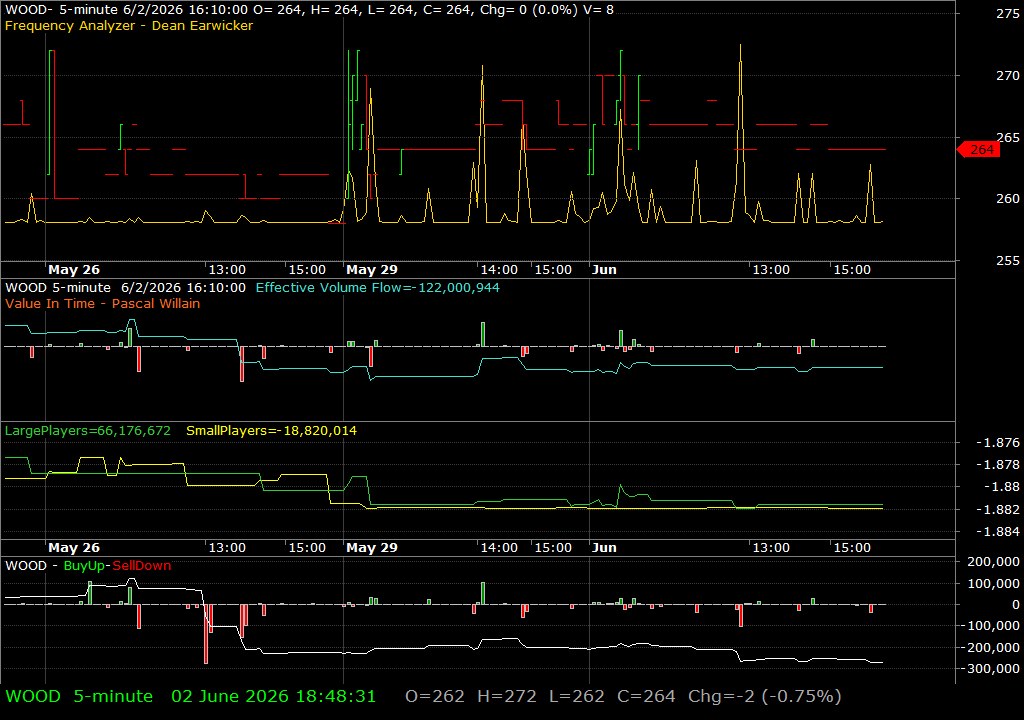
Task: Click the -1.882 axis value
Action: [x=997, y=510]
